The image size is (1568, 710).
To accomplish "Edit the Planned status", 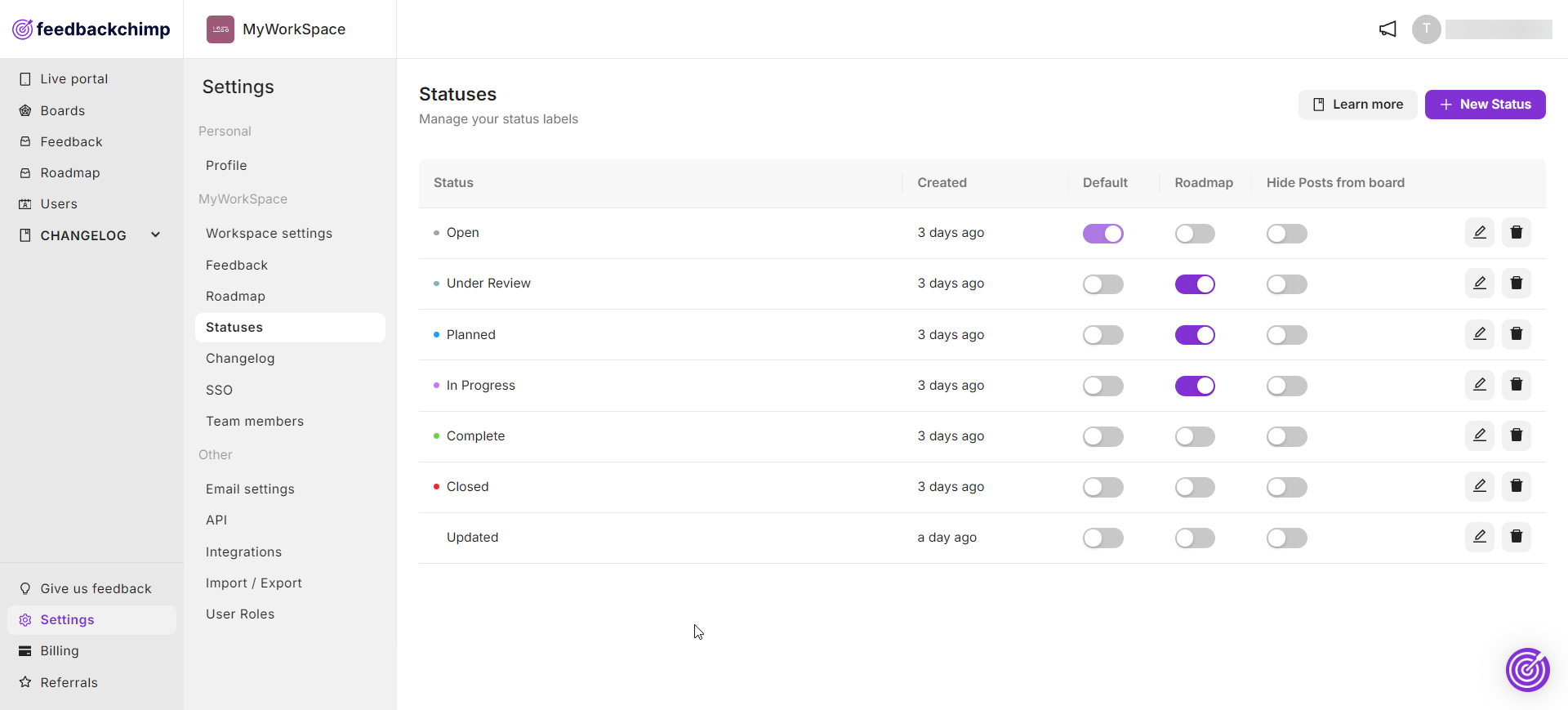I will click(x=1479, y=334).
